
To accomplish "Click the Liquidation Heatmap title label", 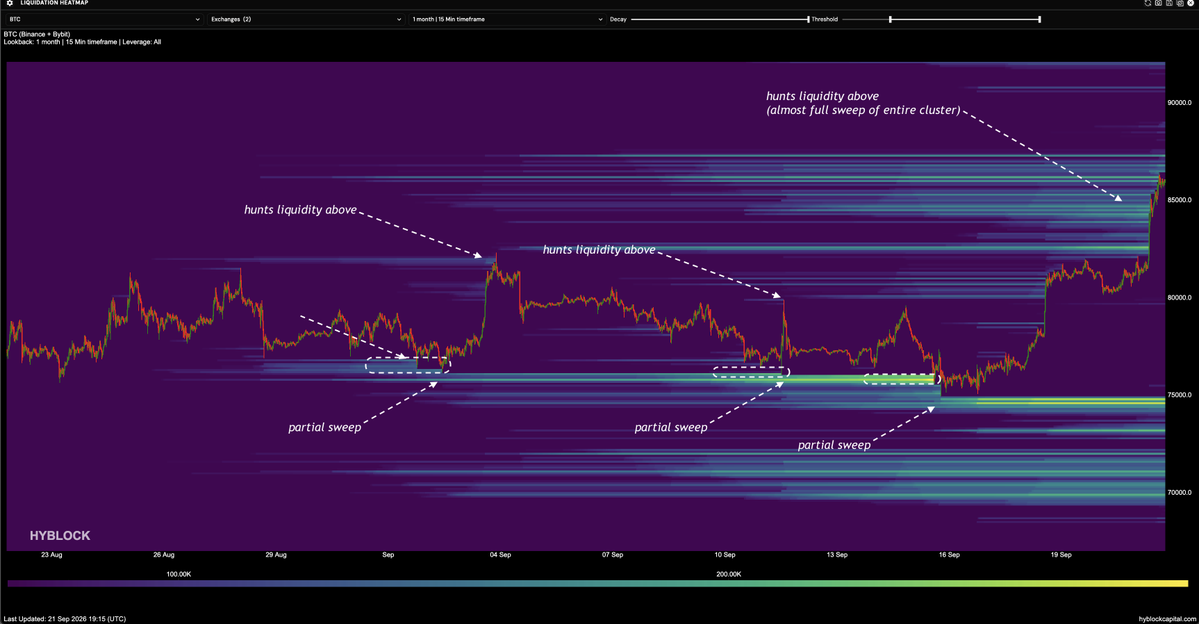I will point(54,3).
